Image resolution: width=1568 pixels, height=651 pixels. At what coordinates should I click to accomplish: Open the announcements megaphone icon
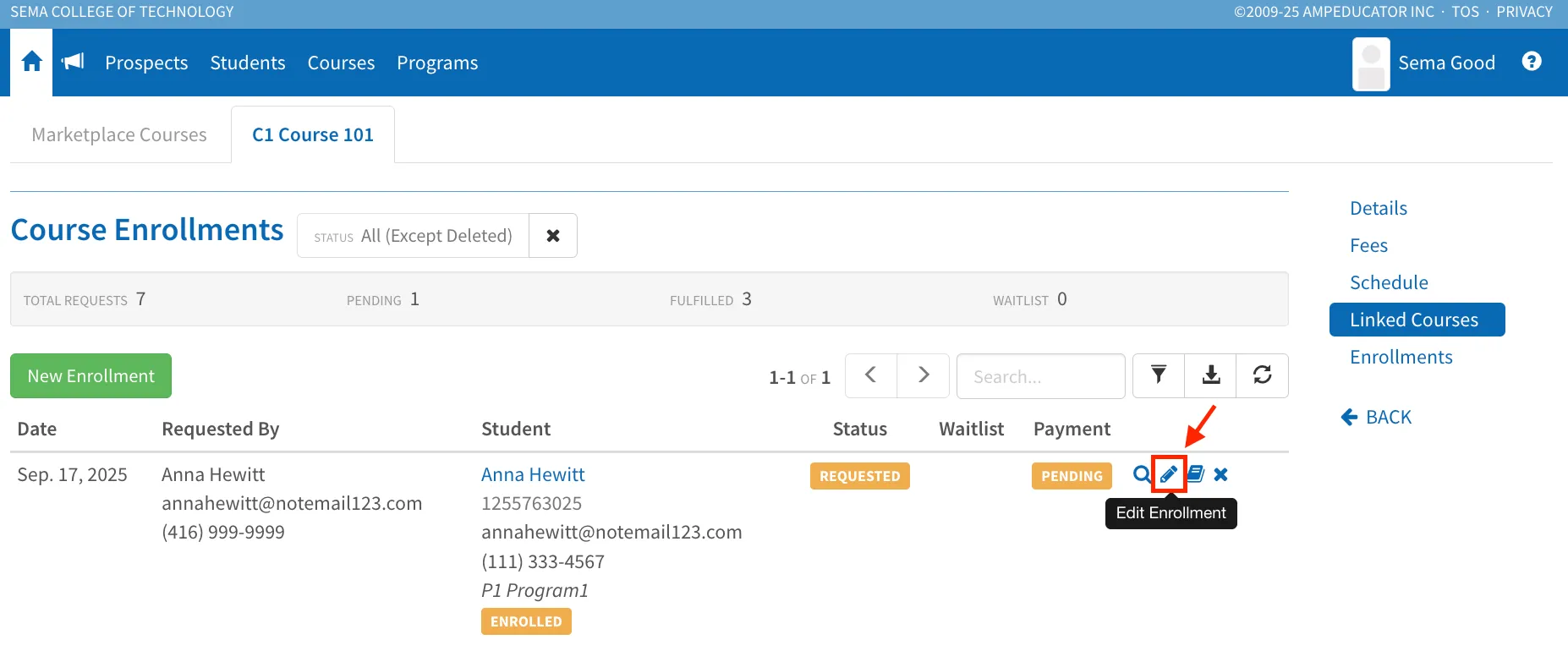point(74,62)
